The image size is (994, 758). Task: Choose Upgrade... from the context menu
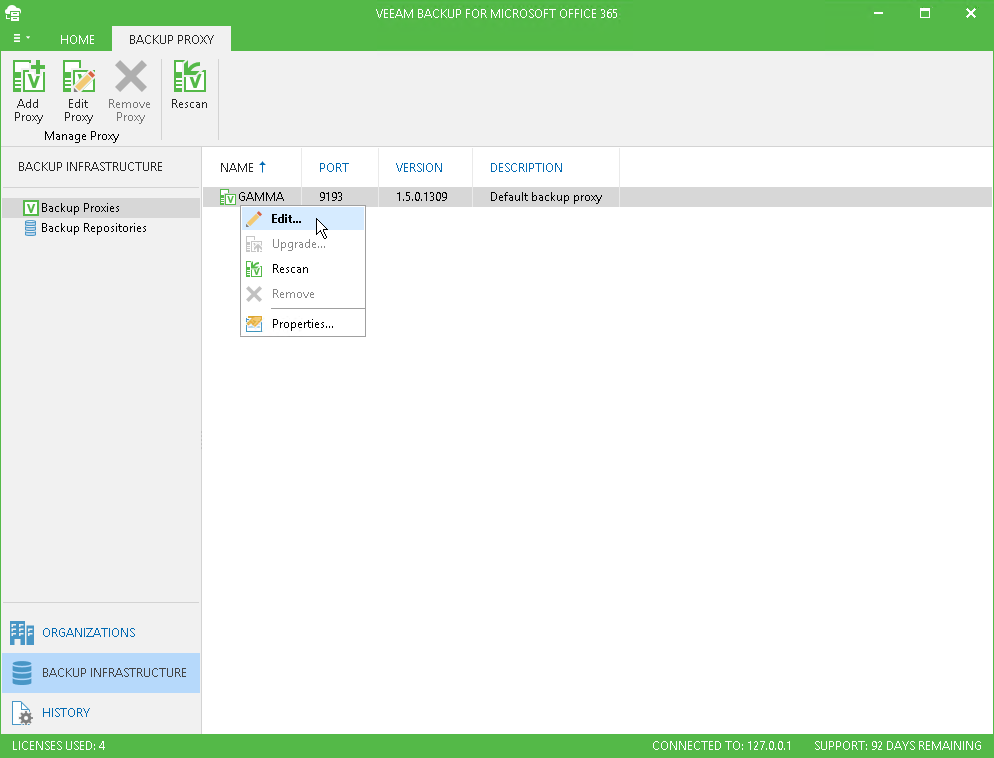click(303, 244)
